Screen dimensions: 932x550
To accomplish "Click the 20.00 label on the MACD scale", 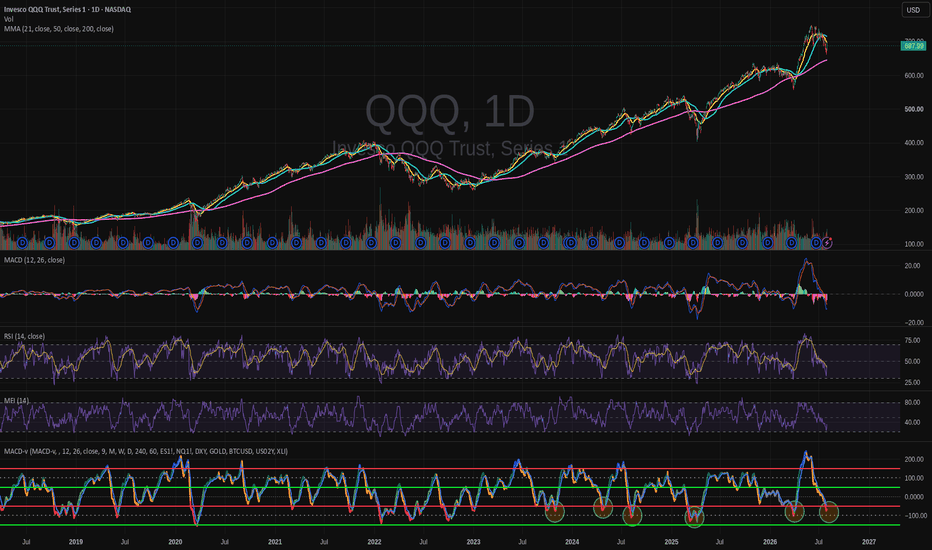I will (x=914, y=266).
